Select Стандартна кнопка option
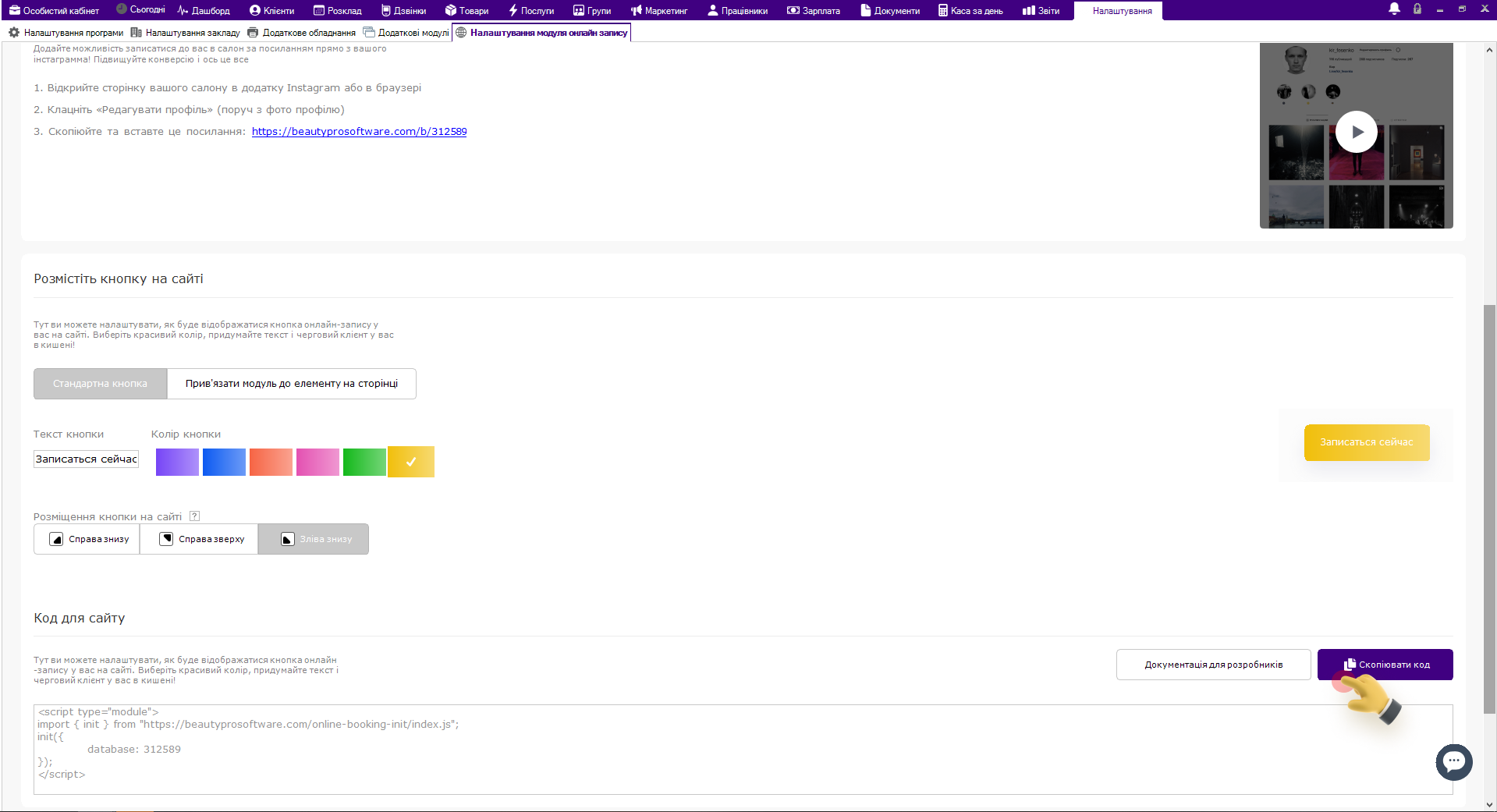The width and height of the screenshot is (1497, 812). pyautogui.click(x=100, y=384)
